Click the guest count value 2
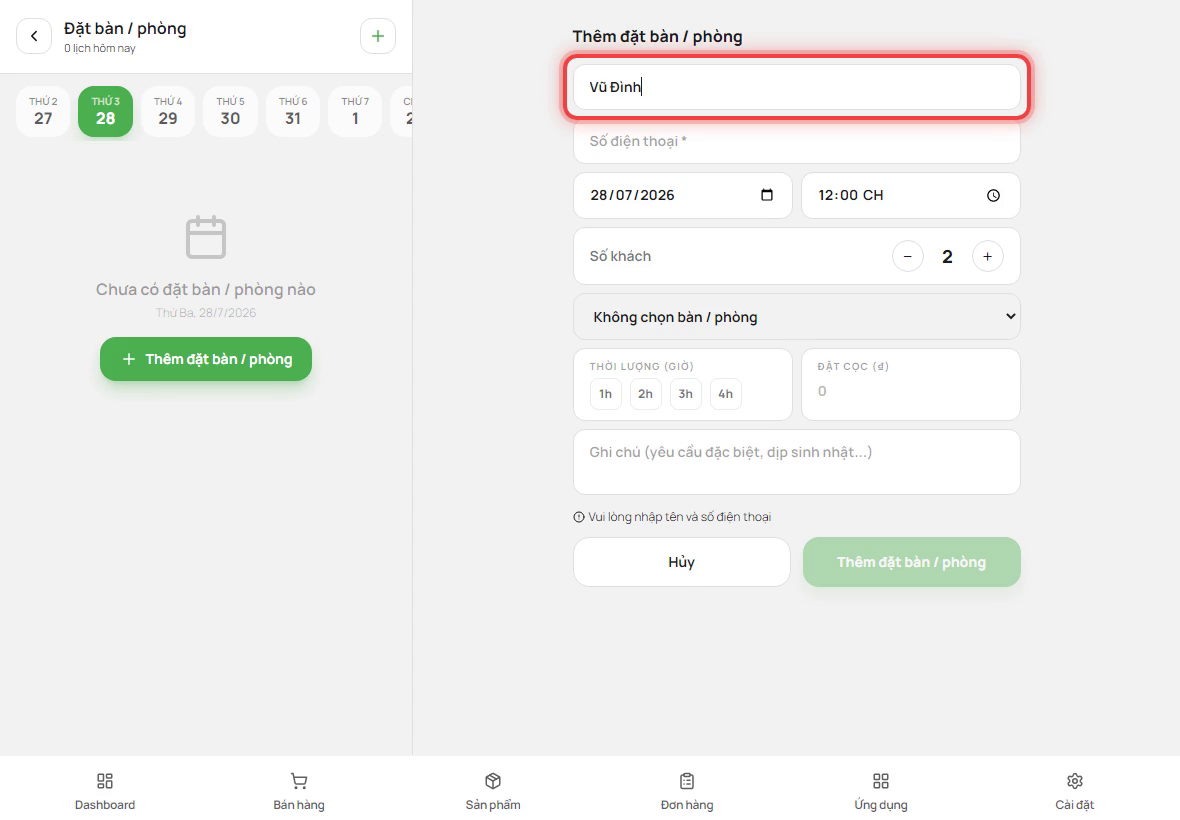 tap(947, 257)
